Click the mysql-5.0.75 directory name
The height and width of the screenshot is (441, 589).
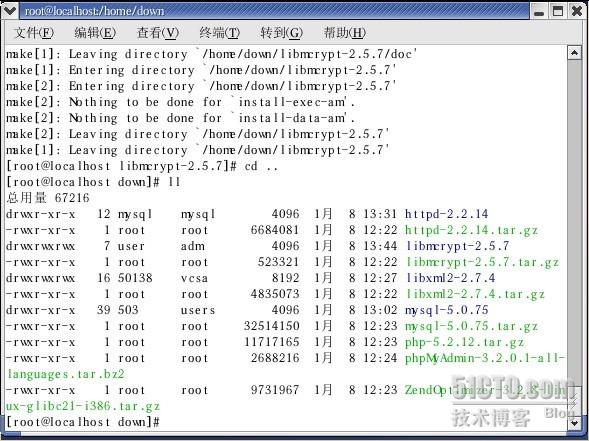[446, 310]
